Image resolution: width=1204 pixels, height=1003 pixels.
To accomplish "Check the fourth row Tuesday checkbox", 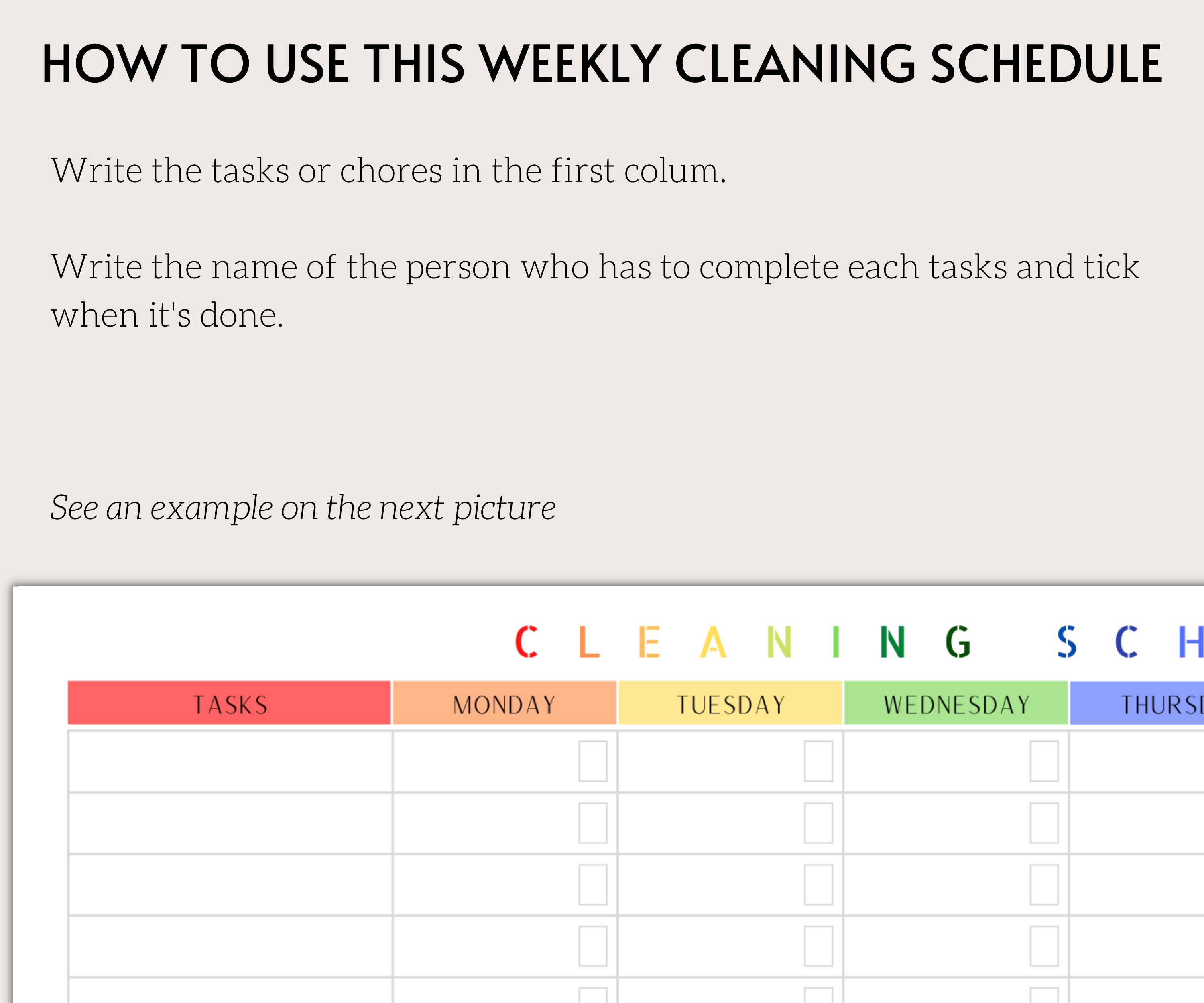I will (818, 946).
